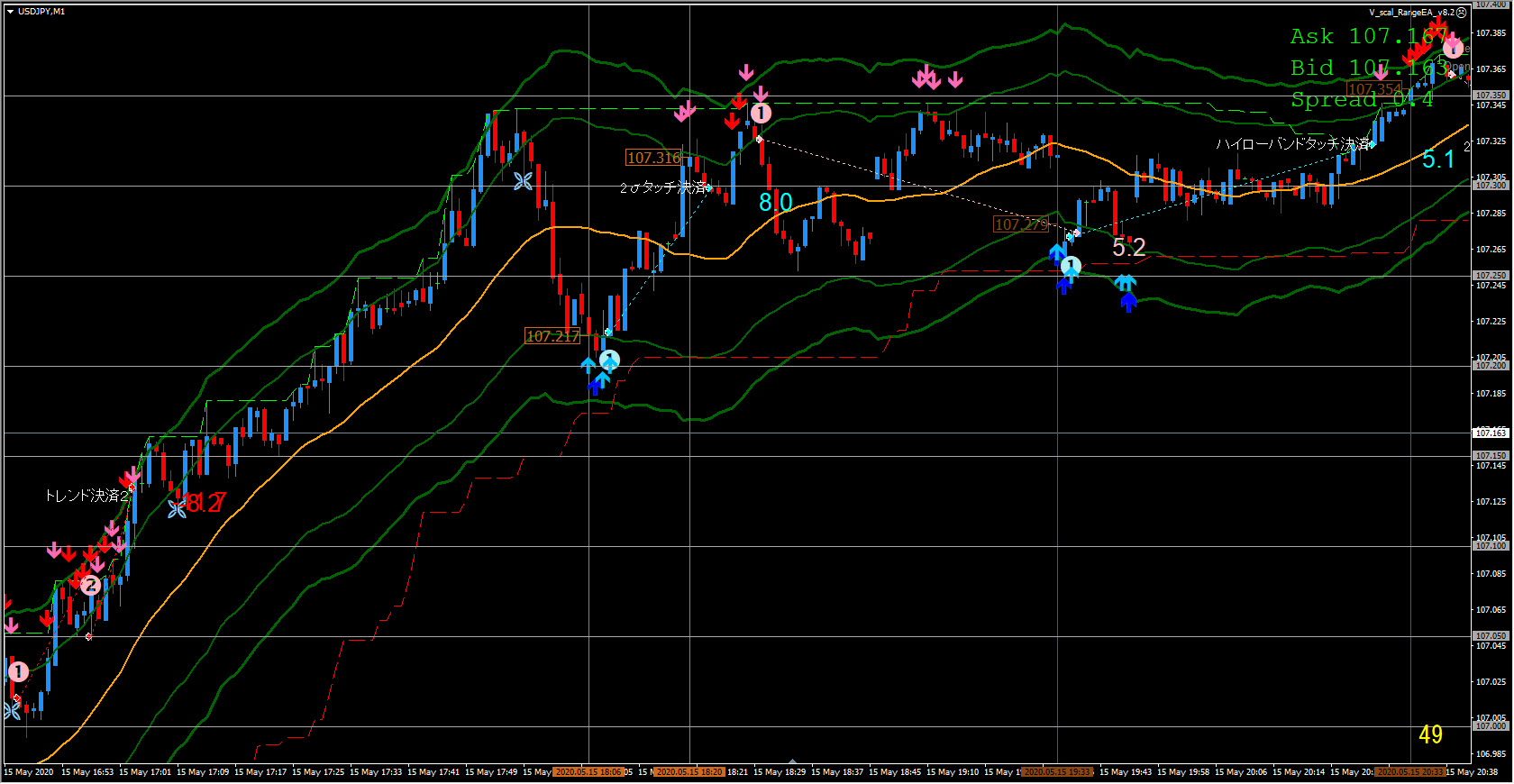
Task: Click the X close marker beside red 8.27
Action: point(177,508)
